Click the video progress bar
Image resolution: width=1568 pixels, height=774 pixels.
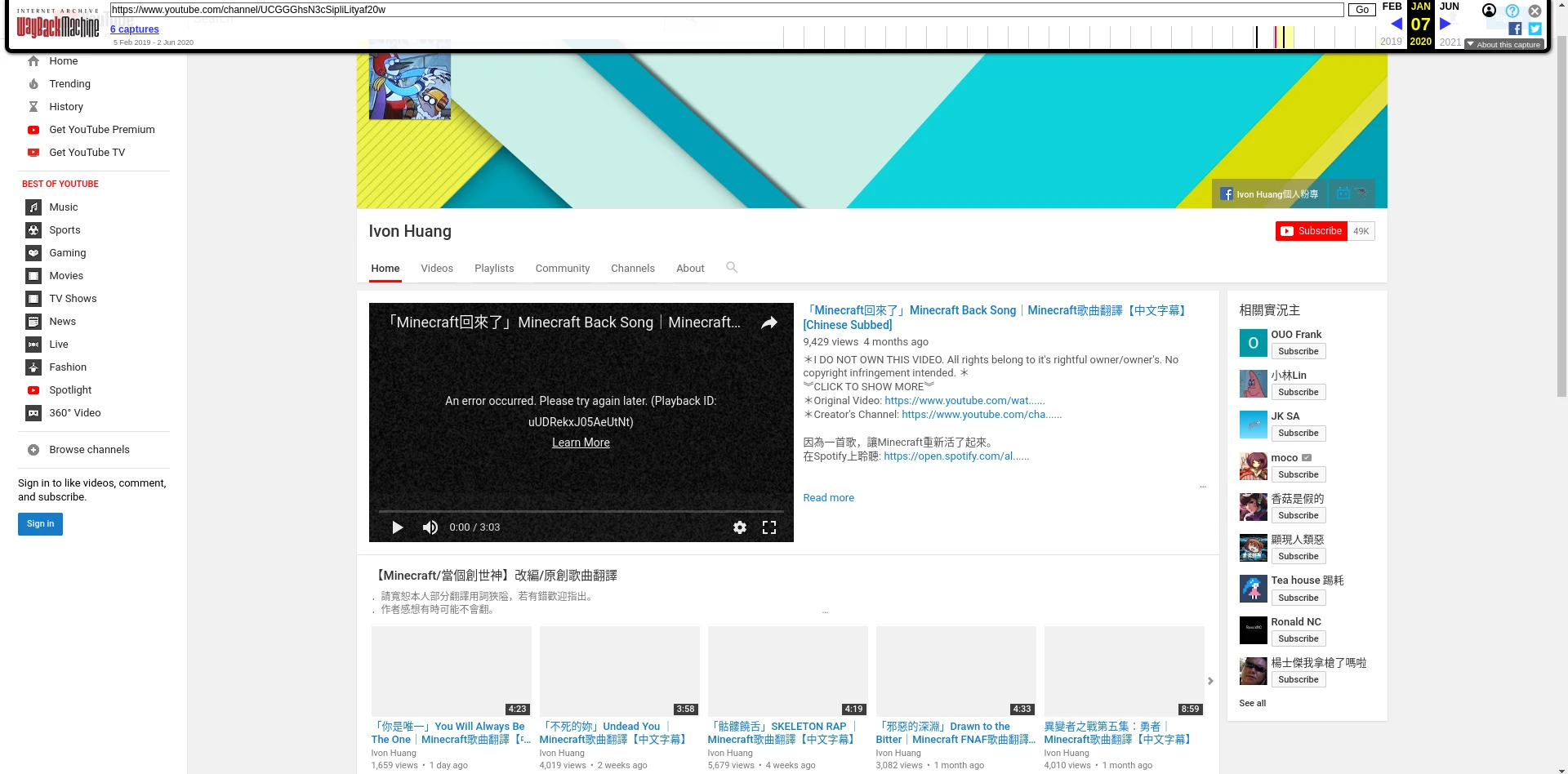580,512
